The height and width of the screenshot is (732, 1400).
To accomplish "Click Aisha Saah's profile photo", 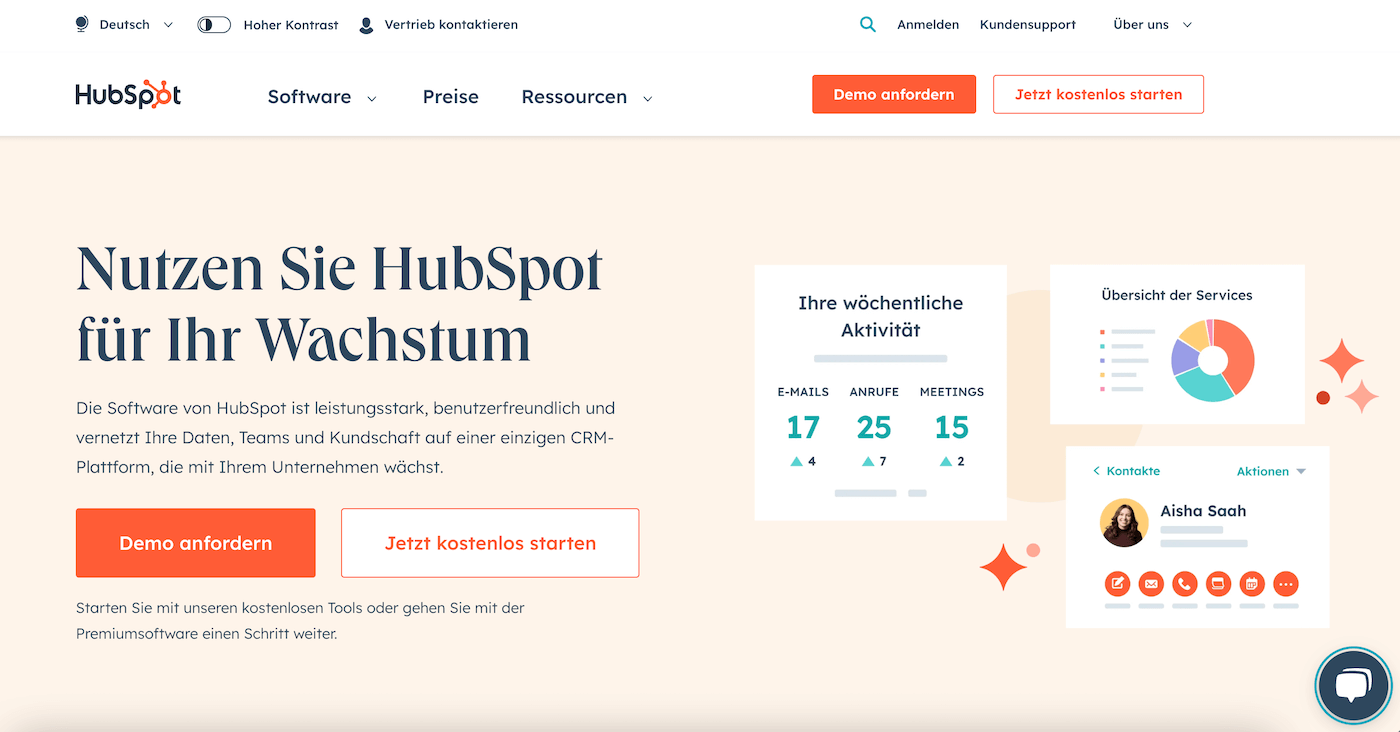I will 1124,523.
